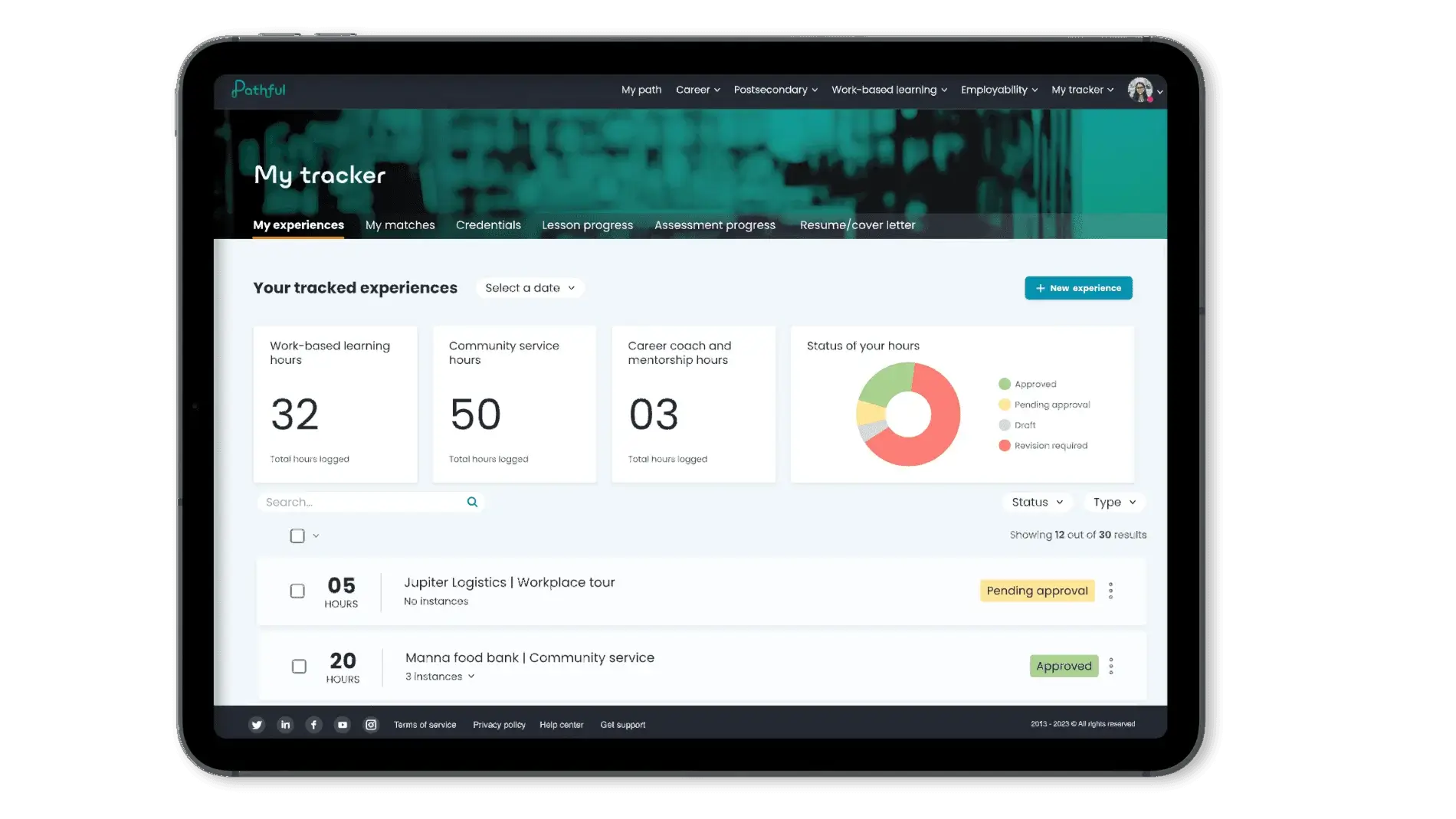Click the Pathful logo
The height and width of the screenshot is (819, 1456).
tap(258, 90)
